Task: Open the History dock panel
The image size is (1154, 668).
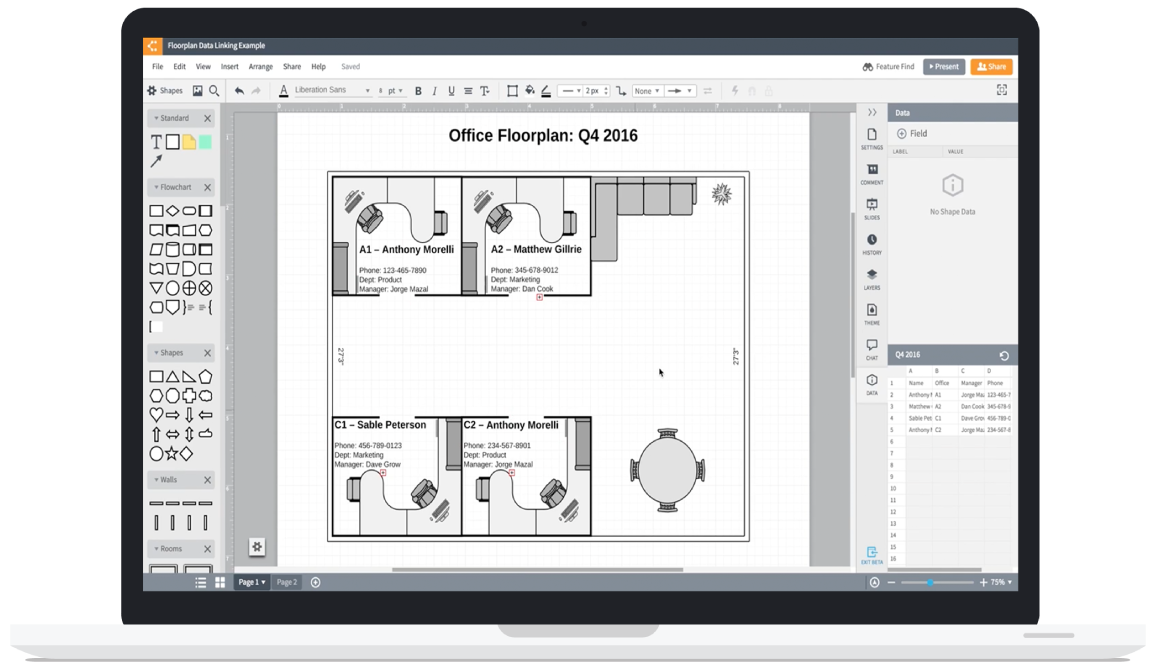Action: [872, 244]
